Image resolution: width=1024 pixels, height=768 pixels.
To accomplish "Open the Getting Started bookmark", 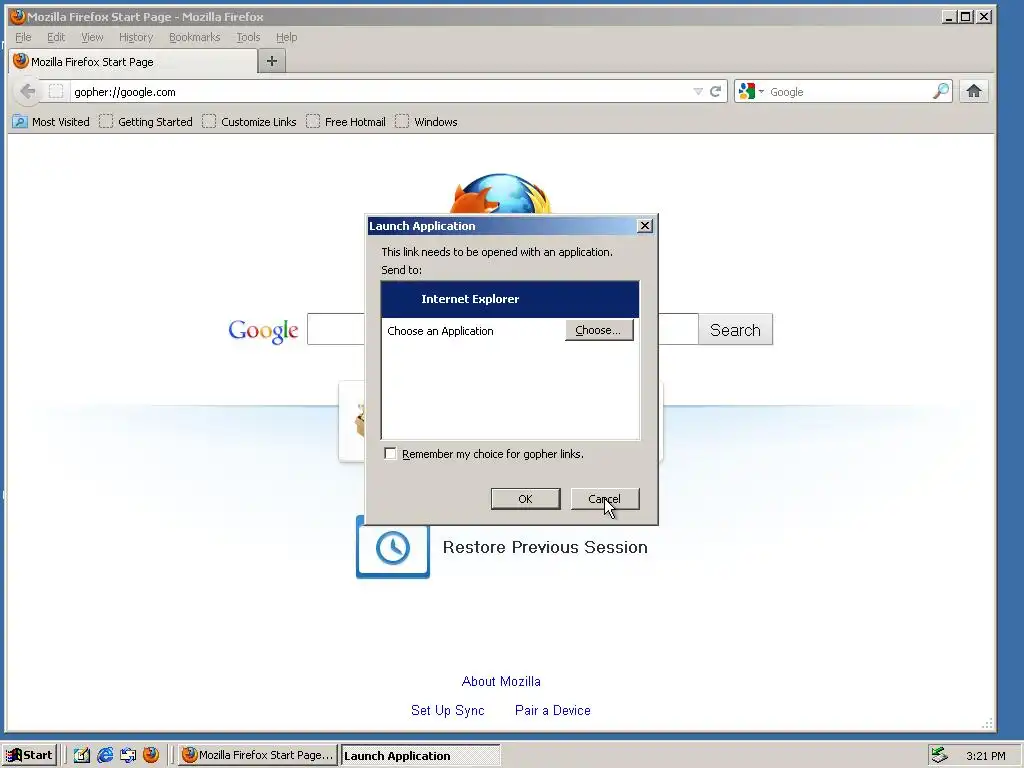I will (146, 121).
